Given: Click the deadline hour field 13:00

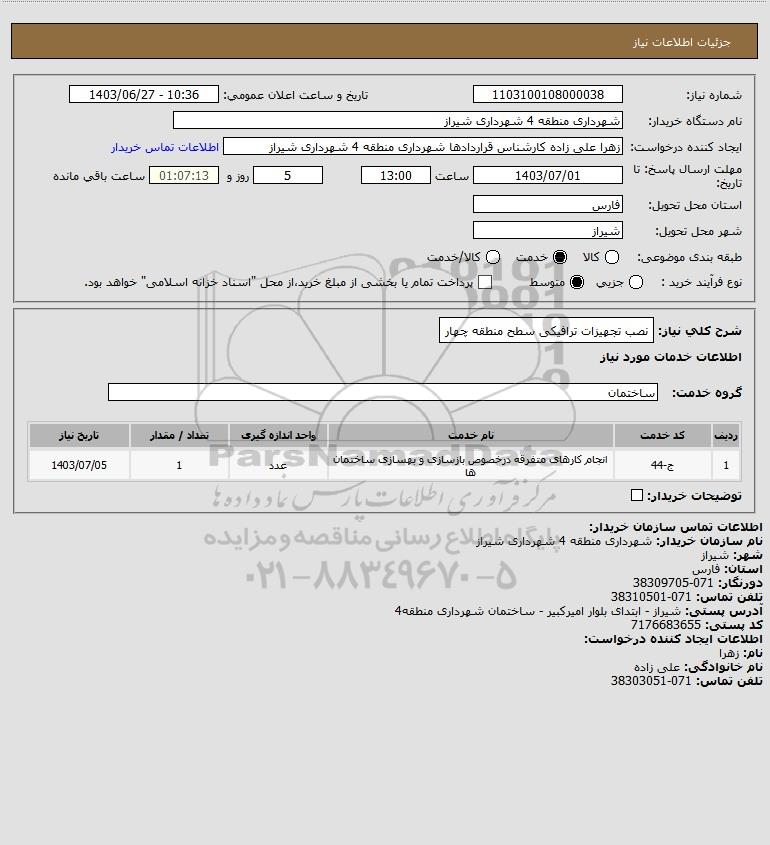Looking at the screenshot, I should [x=396, y=175].
